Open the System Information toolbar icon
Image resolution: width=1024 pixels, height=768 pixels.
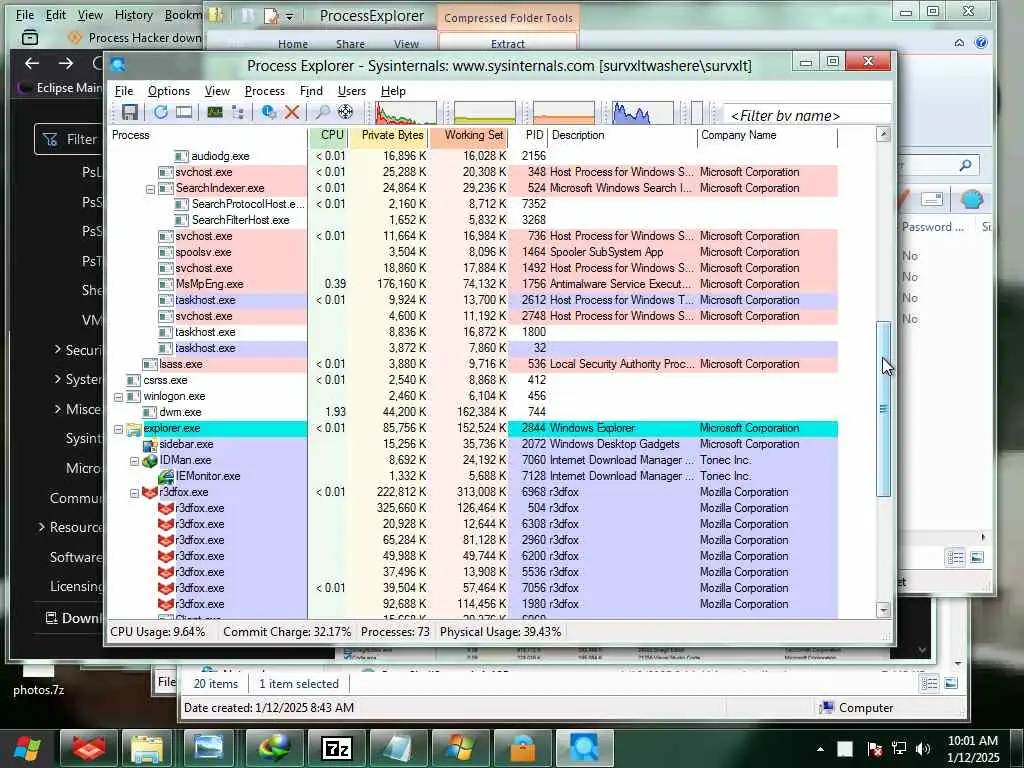[x=215, y=112]
